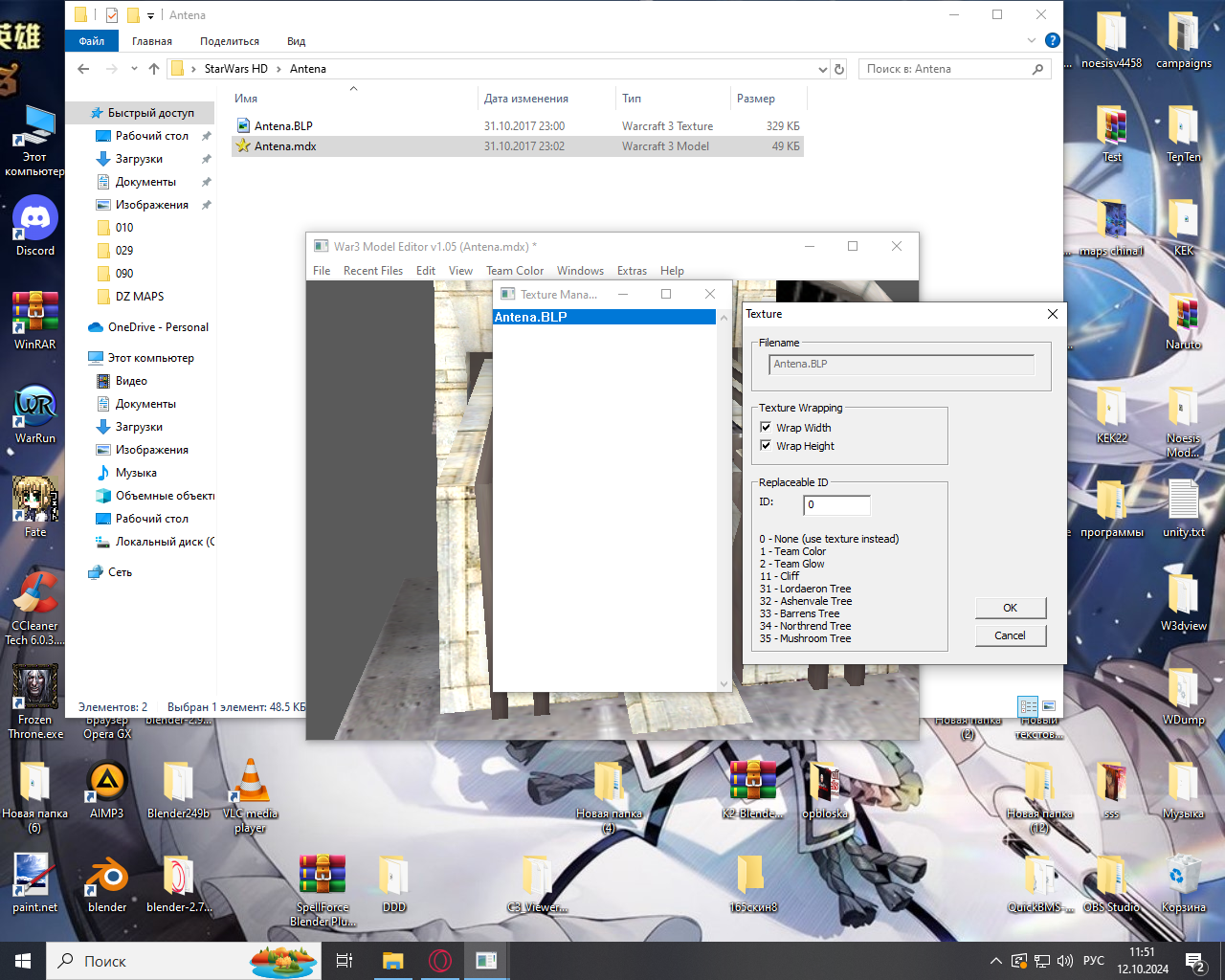Open the Recent Files menu
Screen dimensions: 1225x980
[373, 271]
